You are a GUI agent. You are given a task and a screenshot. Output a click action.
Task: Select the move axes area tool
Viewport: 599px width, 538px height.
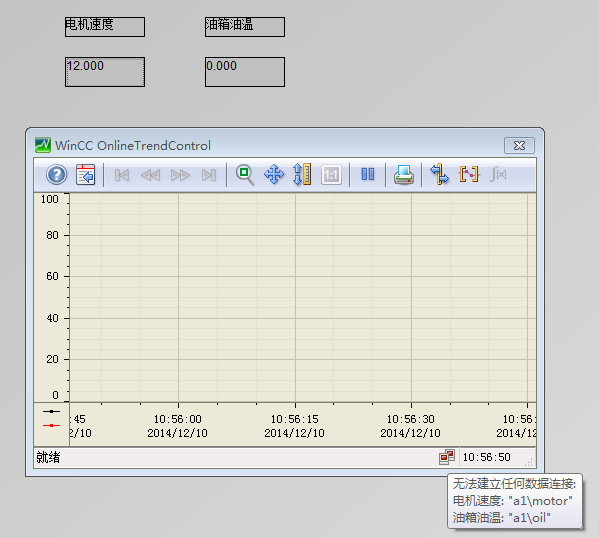coord(302,175)
